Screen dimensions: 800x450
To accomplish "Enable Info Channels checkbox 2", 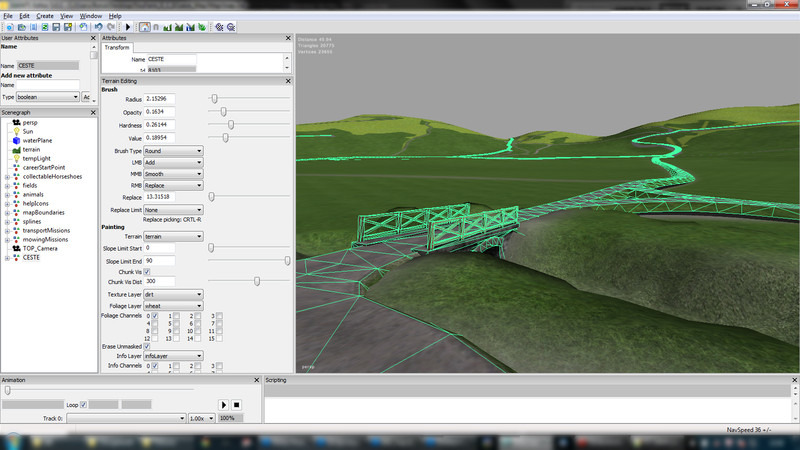I will click(198, 366).
